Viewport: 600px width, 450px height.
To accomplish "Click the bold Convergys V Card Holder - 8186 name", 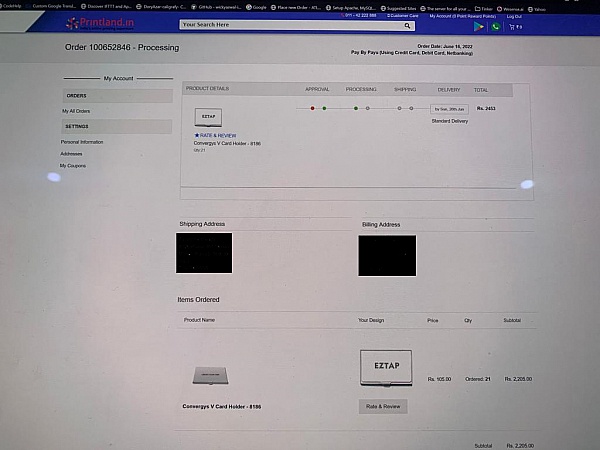I will [222, 406].
